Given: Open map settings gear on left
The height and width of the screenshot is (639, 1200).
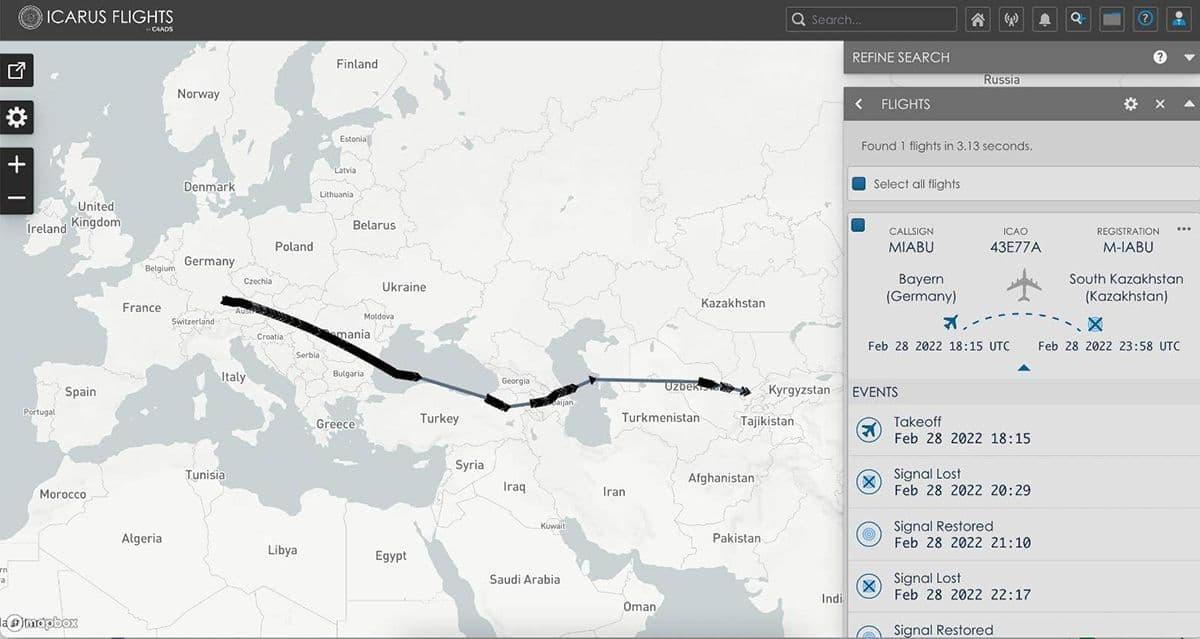Looking at the screenshot, I should point(17,118).
